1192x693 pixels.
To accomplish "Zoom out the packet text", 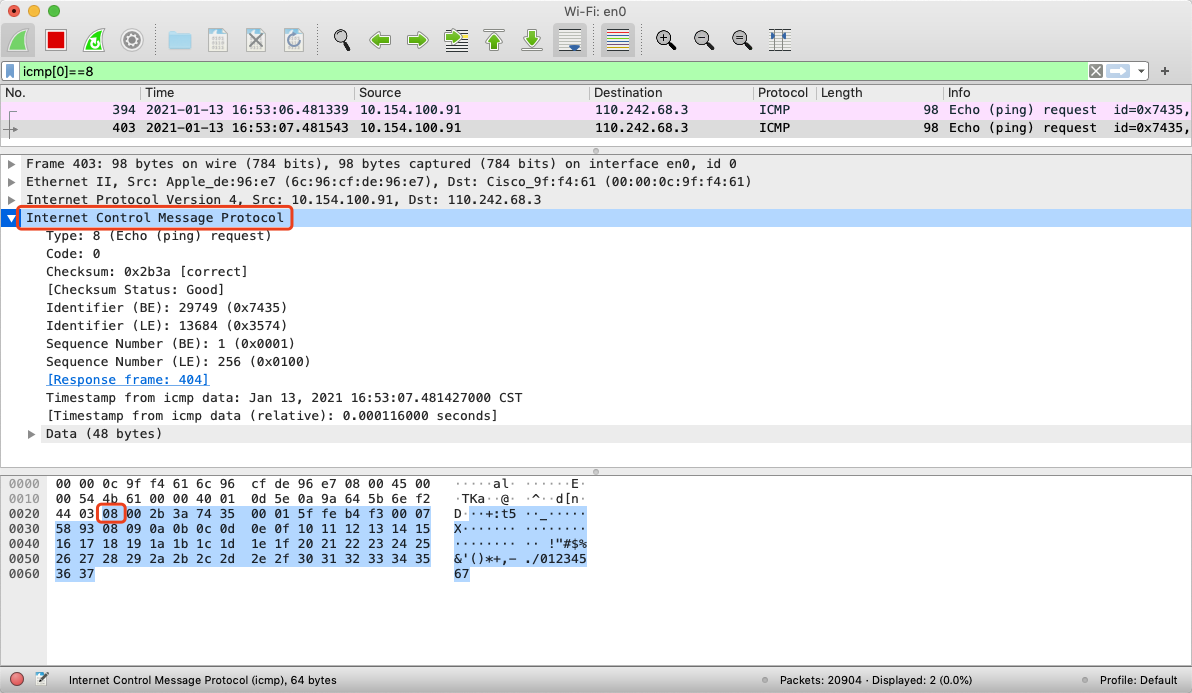I will 704,40.
